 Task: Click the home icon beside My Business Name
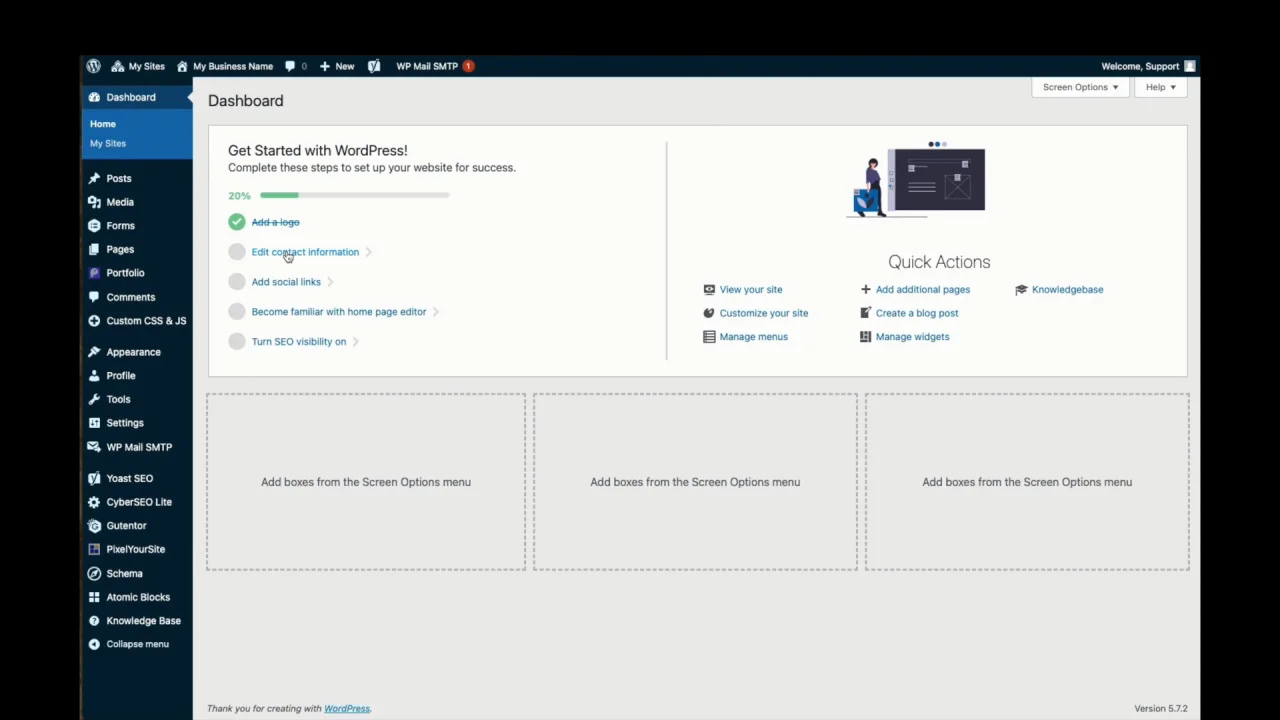coord(182,66)
